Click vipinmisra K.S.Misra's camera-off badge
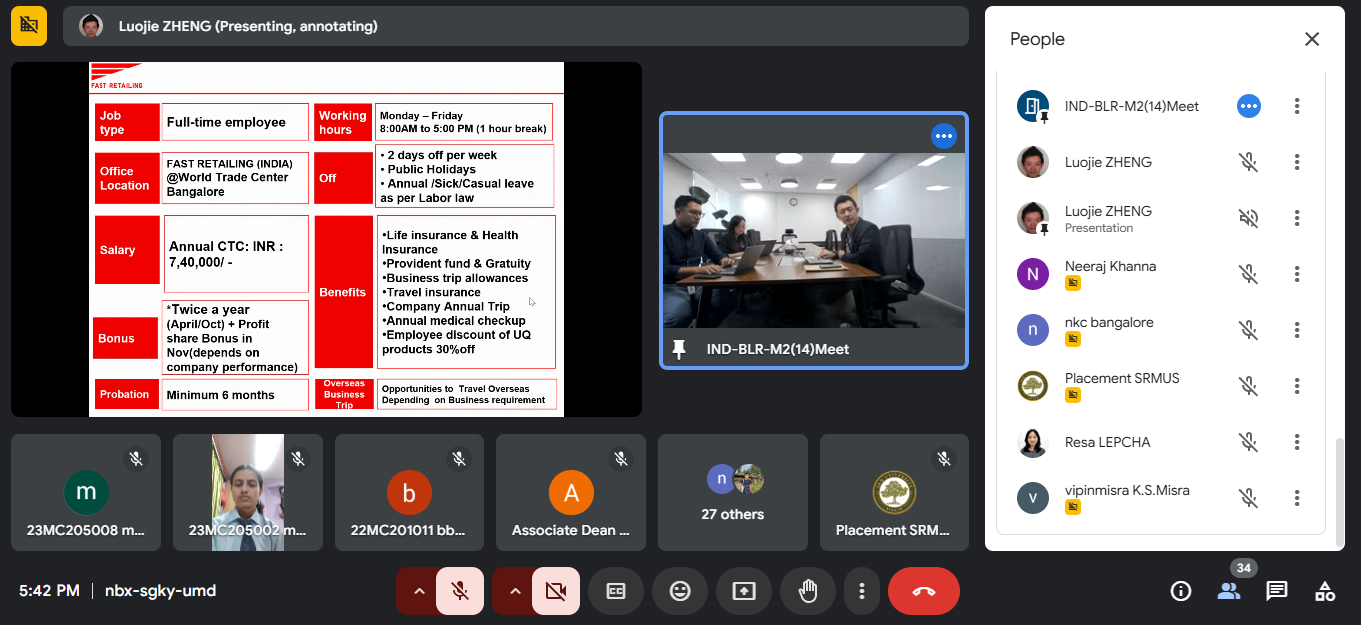This screenshot has height=625, width=1361. [x=1073, y=507]
